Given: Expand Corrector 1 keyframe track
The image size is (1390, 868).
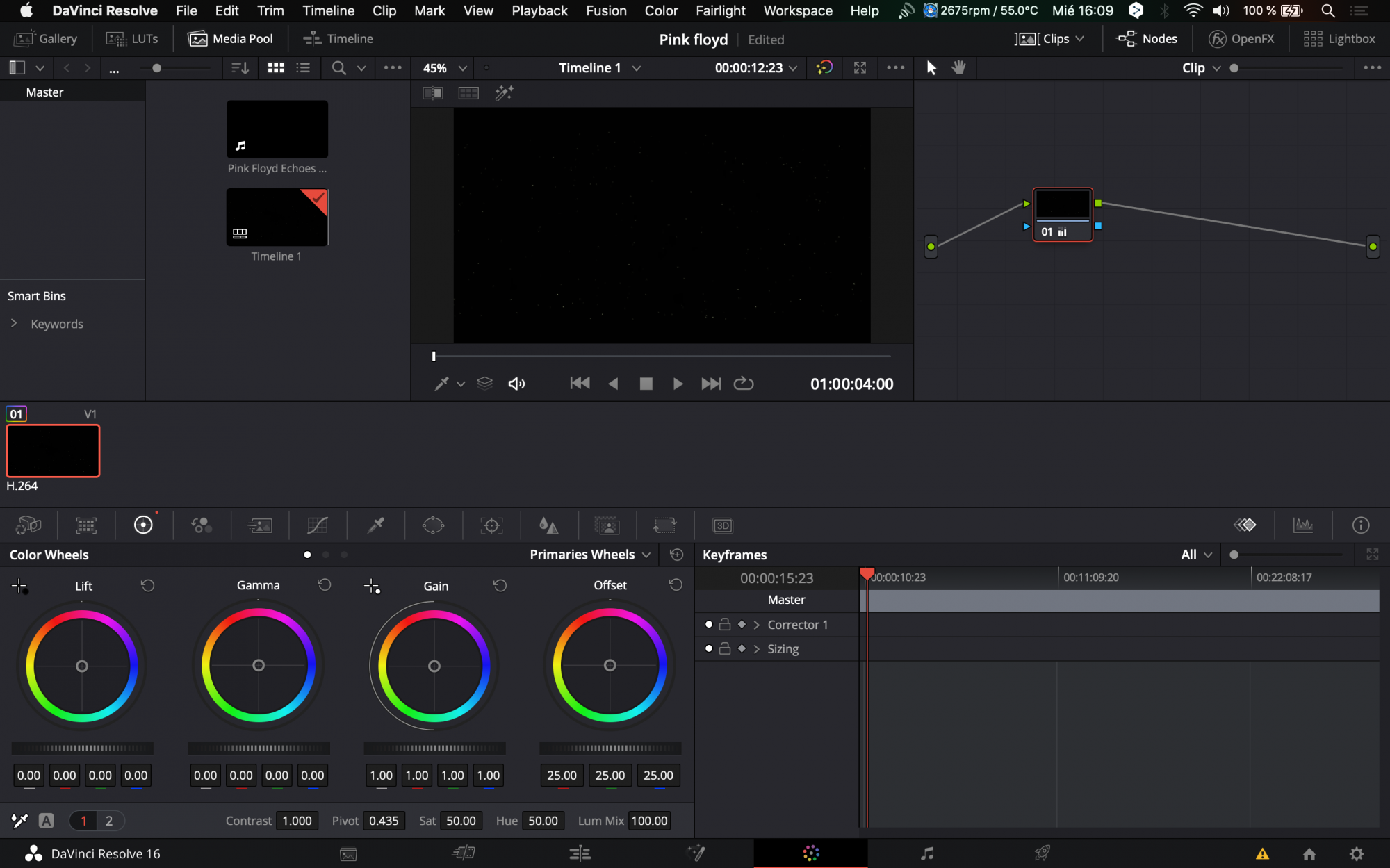Looking at the screenshot, I should 756,625.
